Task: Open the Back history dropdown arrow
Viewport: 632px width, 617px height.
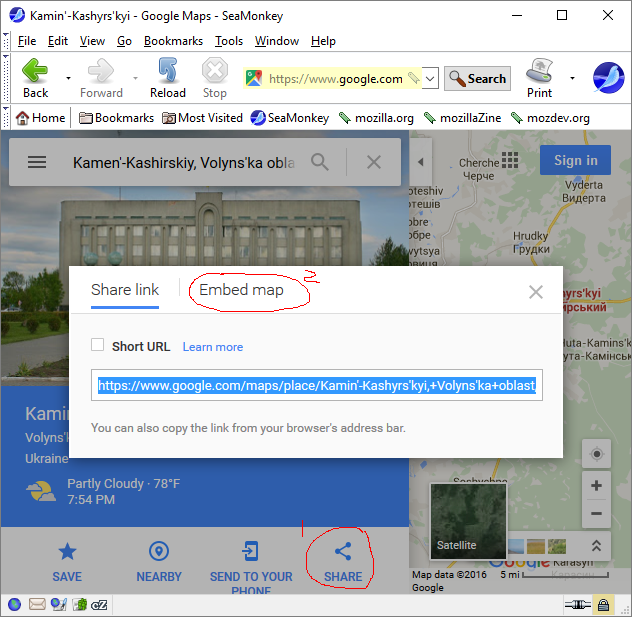Action: [69, 78]
